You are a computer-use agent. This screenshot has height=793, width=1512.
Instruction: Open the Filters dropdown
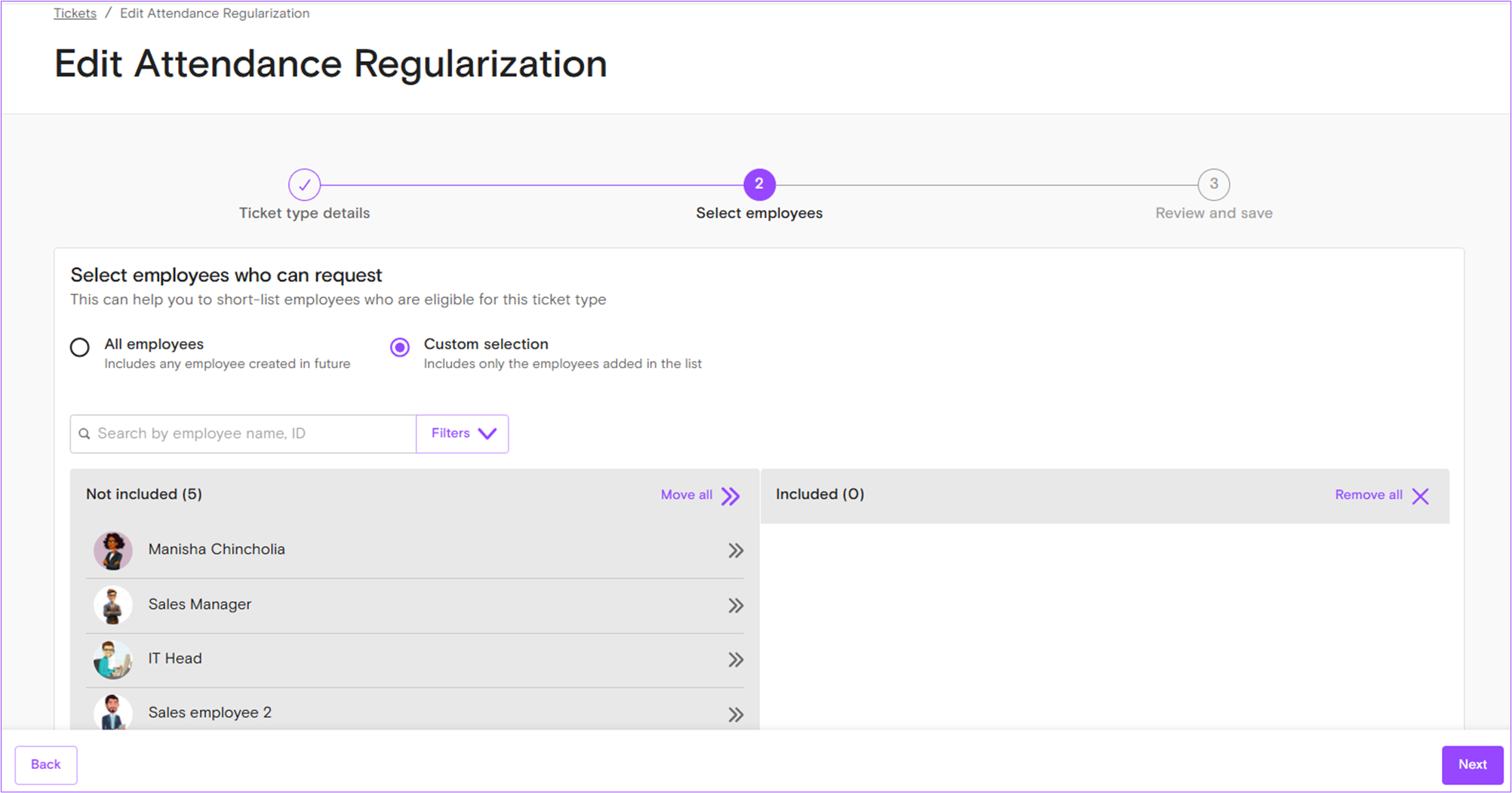463,434
